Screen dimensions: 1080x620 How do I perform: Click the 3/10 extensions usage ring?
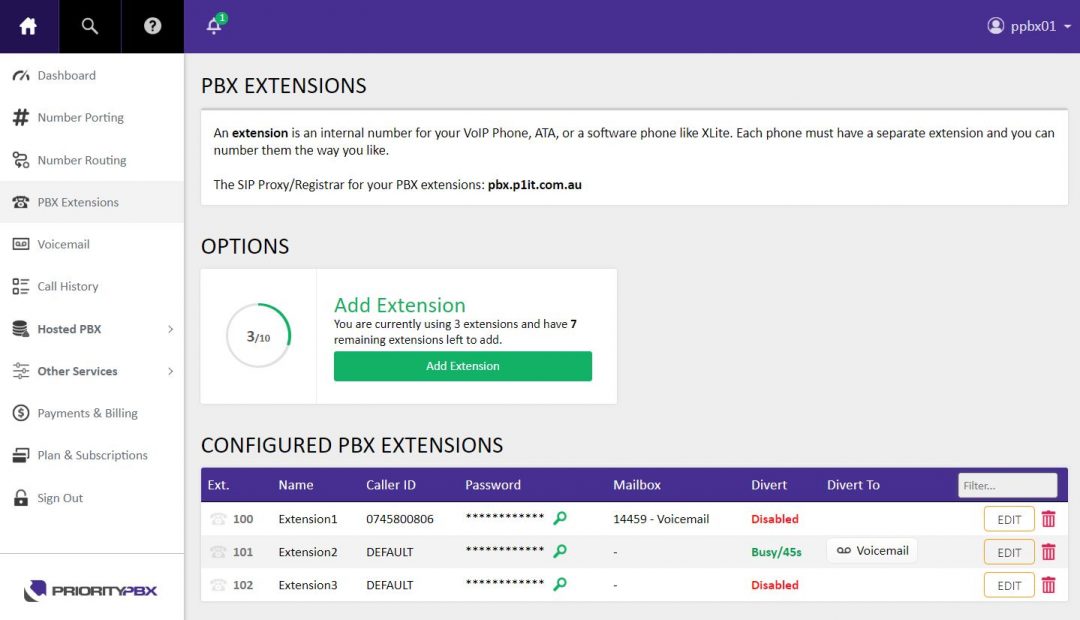[x=258, y=336]
